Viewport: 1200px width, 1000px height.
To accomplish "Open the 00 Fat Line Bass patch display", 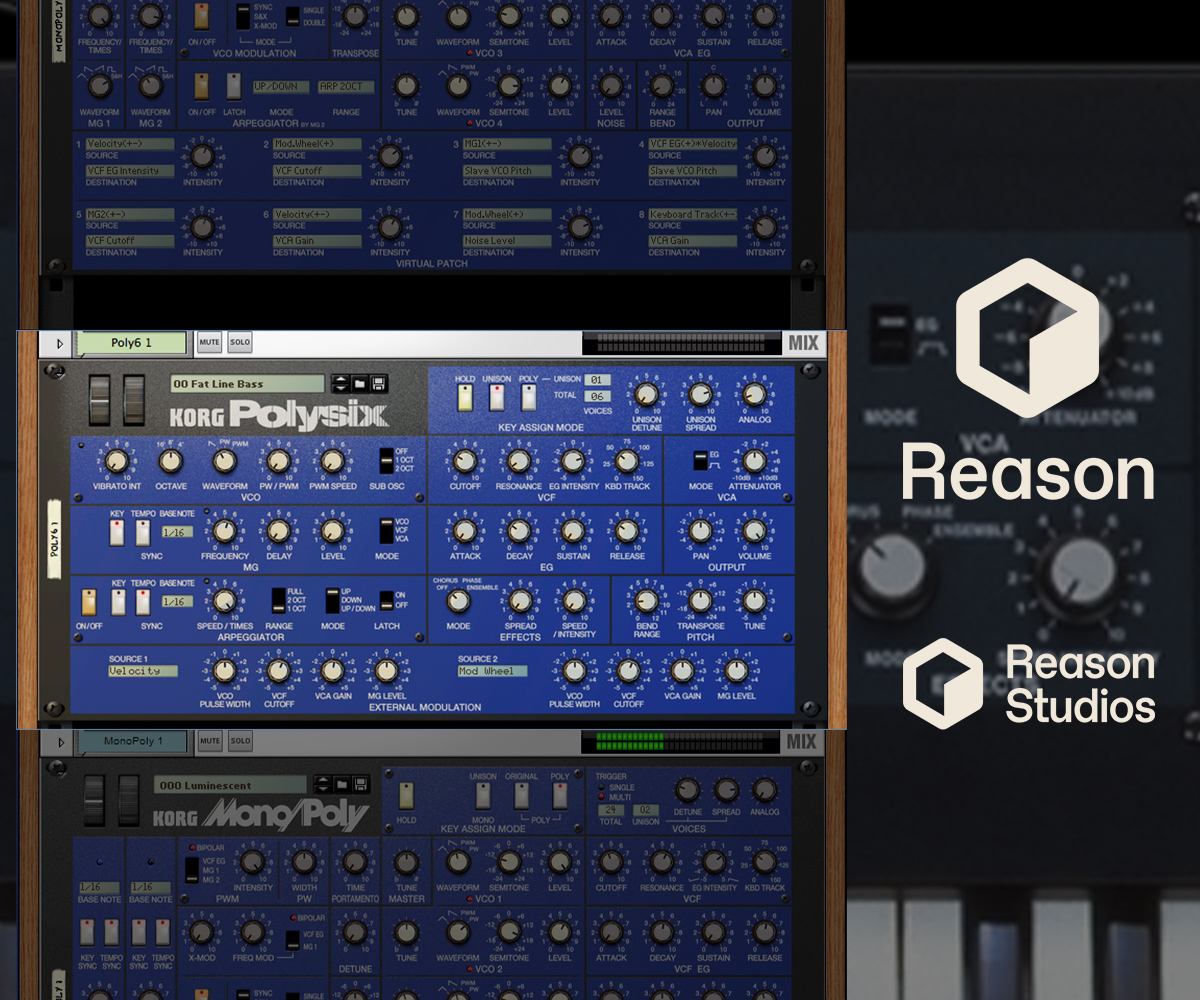I will point(247,384).
